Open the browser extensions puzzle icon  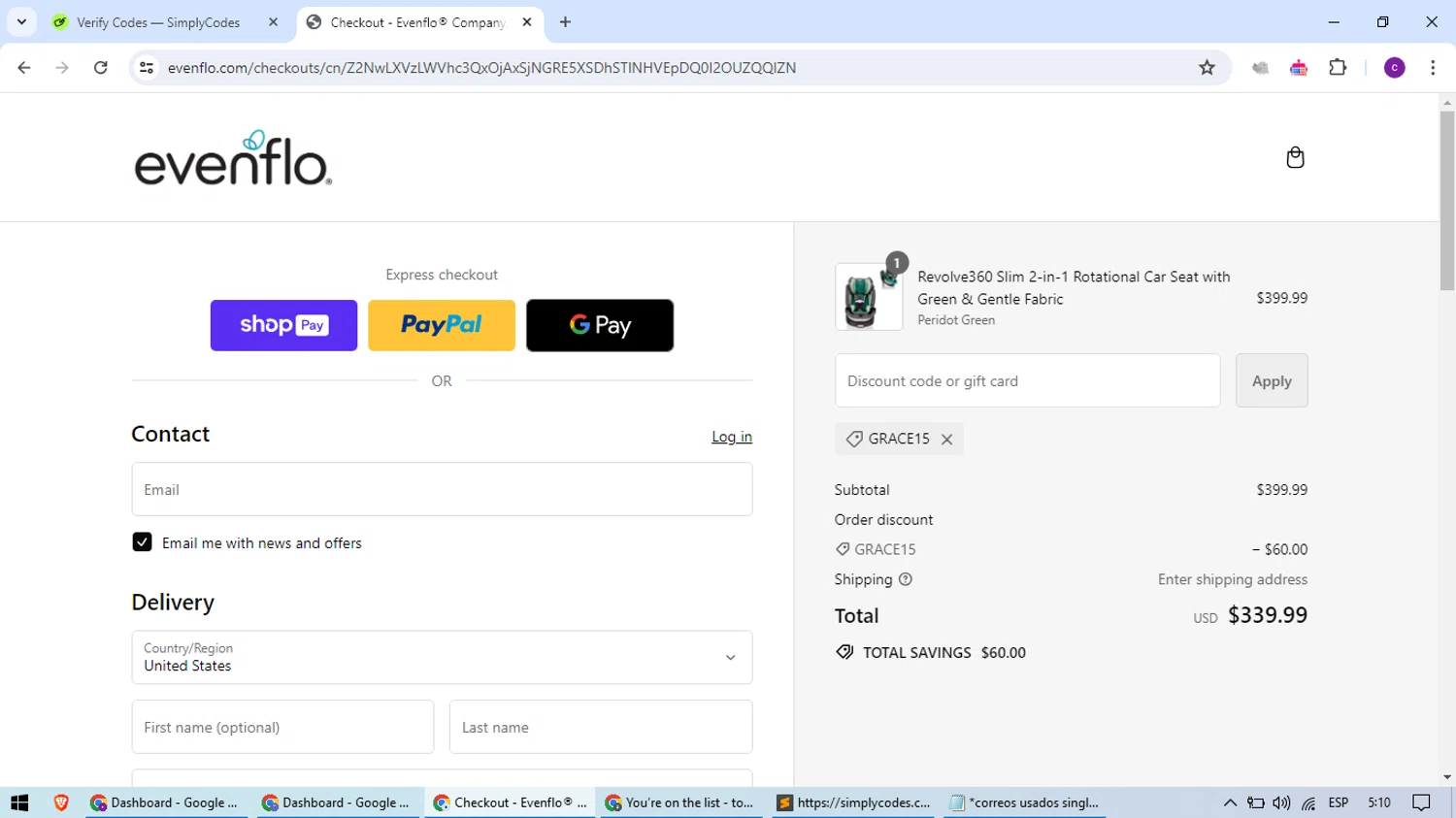[1338, 68]
